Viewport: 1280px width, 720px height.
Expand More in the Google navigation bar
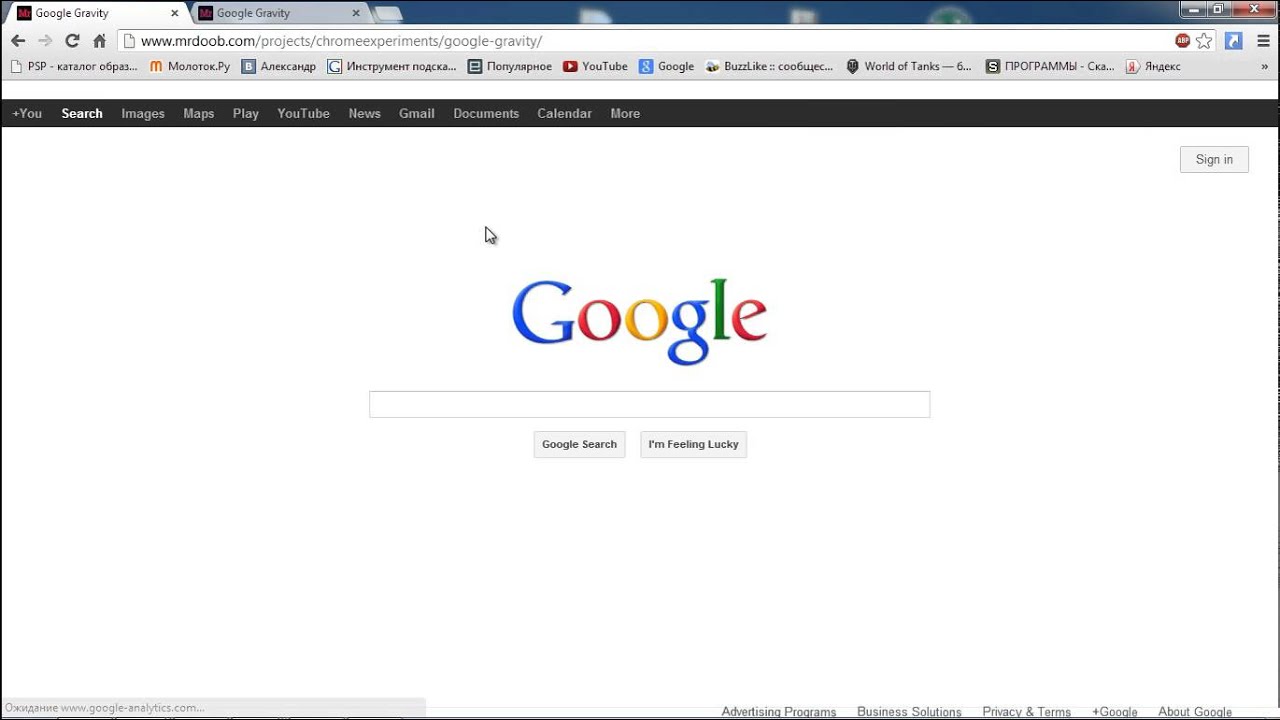[x=625, y=113]
